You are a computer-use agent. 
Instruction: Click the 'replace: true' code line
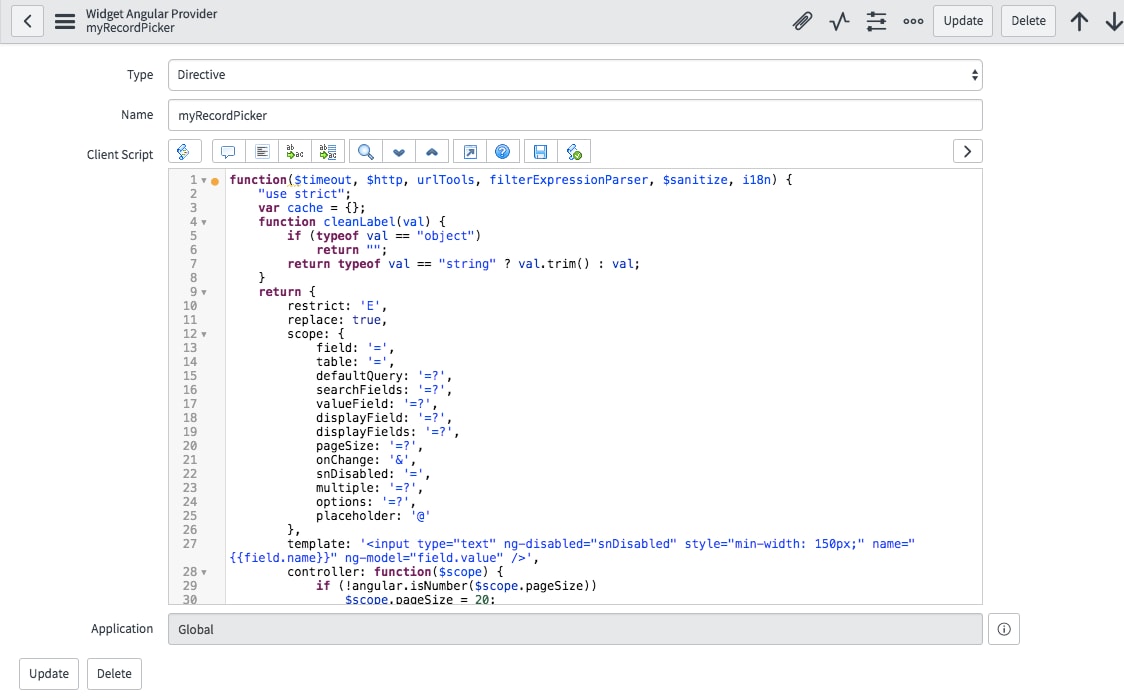[x=337, y=320]
